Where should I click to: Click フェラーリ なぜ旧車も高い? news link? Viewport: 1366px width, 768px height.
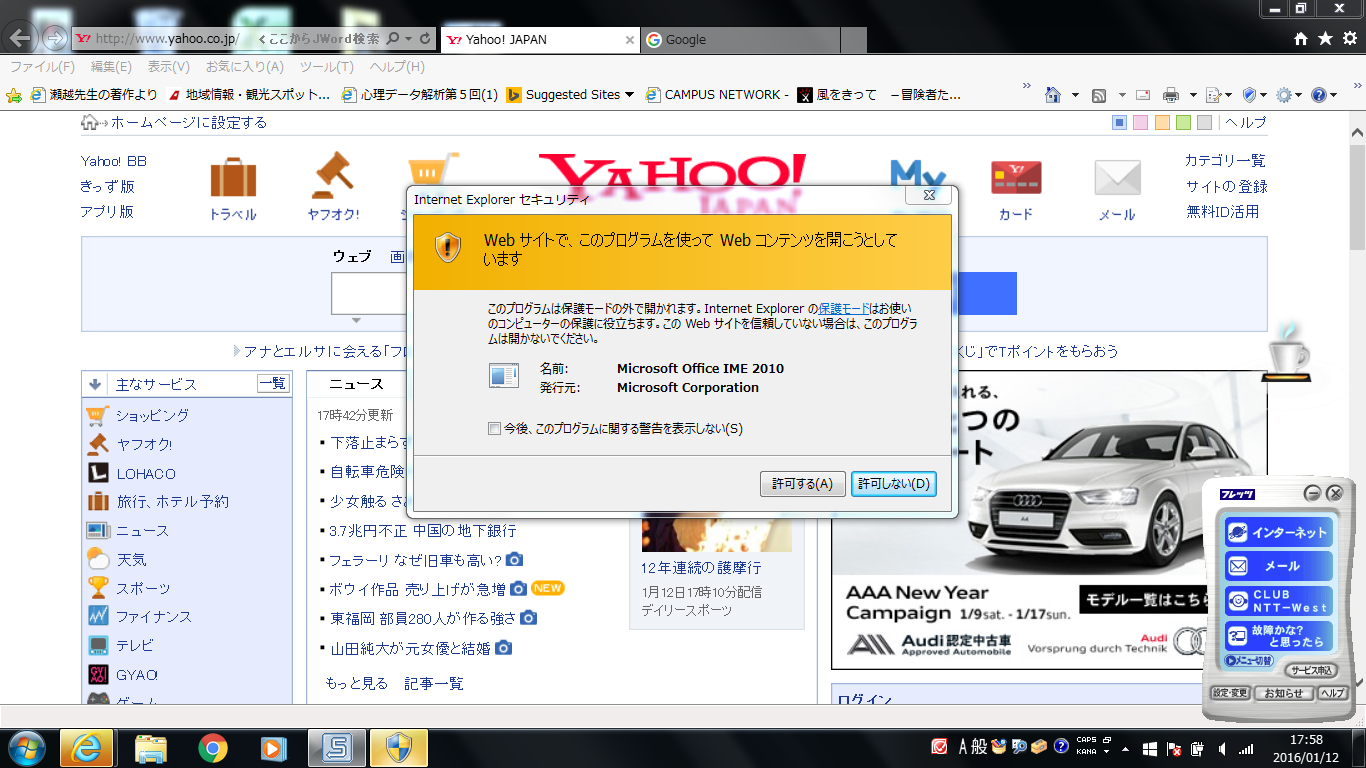click(416, 560)
